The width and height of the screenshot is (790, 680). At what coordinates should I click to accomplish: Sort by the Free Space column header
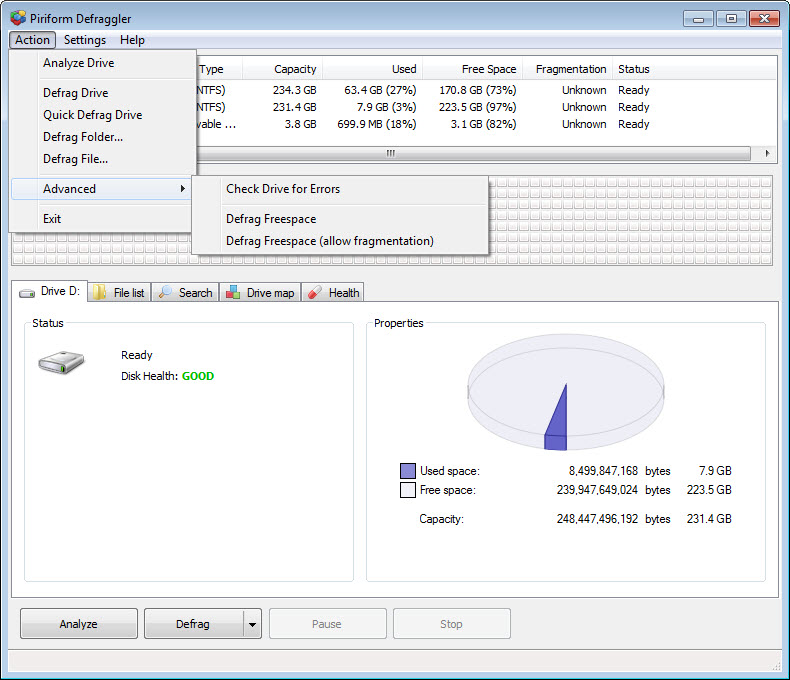tap(473, 69)
